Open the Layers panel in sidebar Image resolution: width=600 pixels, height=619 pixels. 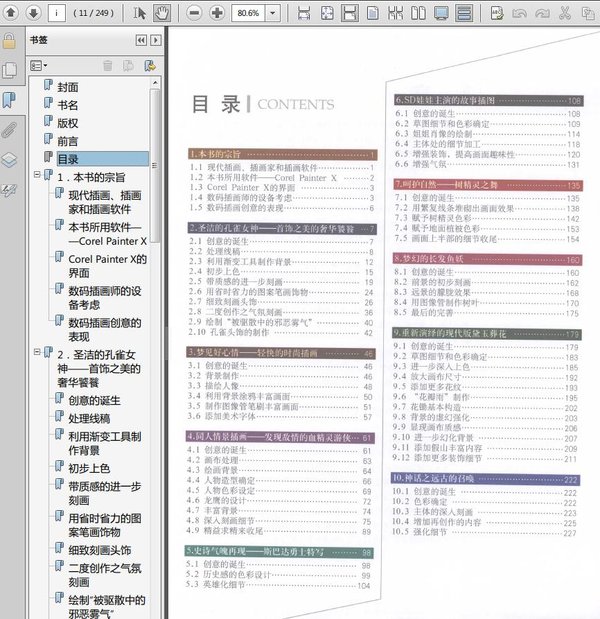[x=9, y=160]
